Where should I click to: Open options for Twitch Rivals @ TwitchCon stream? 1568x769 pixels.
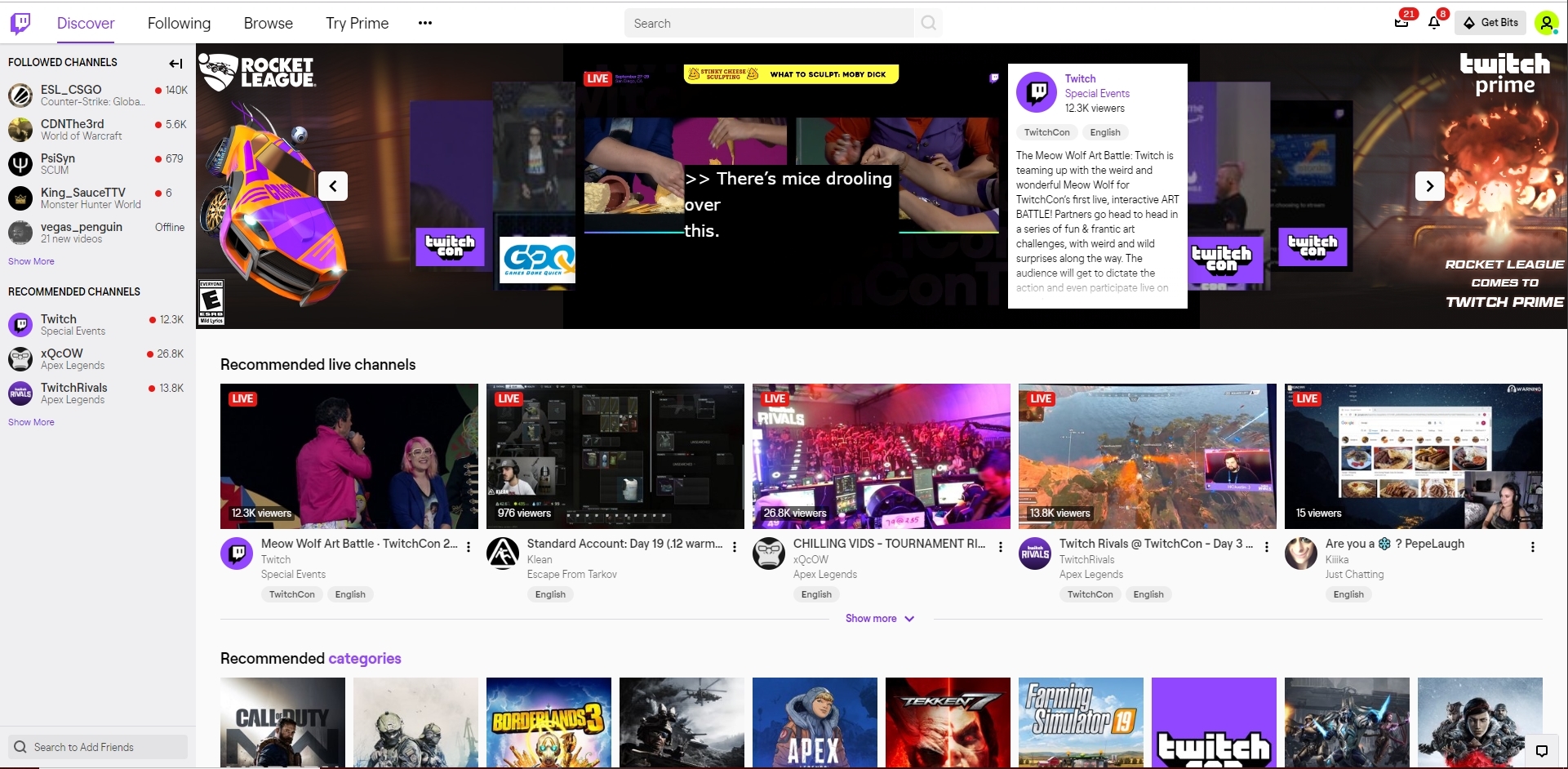(1267, 547)
